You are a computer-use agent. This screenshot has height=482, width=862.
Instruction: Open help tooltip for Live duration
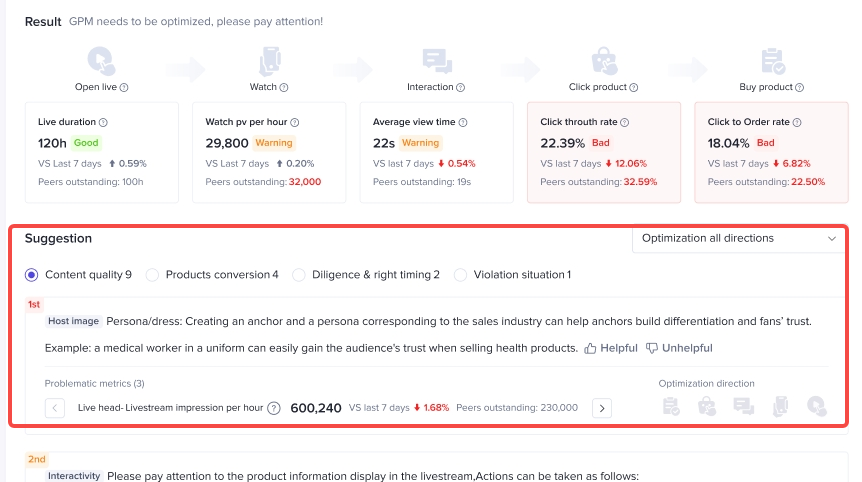(104, 122)
